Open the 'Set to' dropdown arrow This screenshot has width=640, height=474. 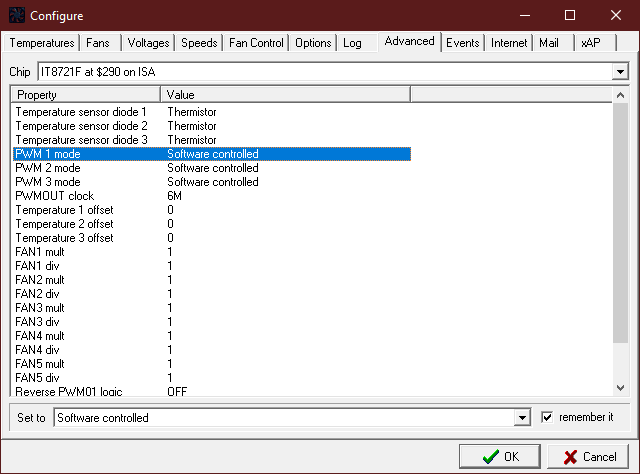pyautogui.click(x=522, y=418)
